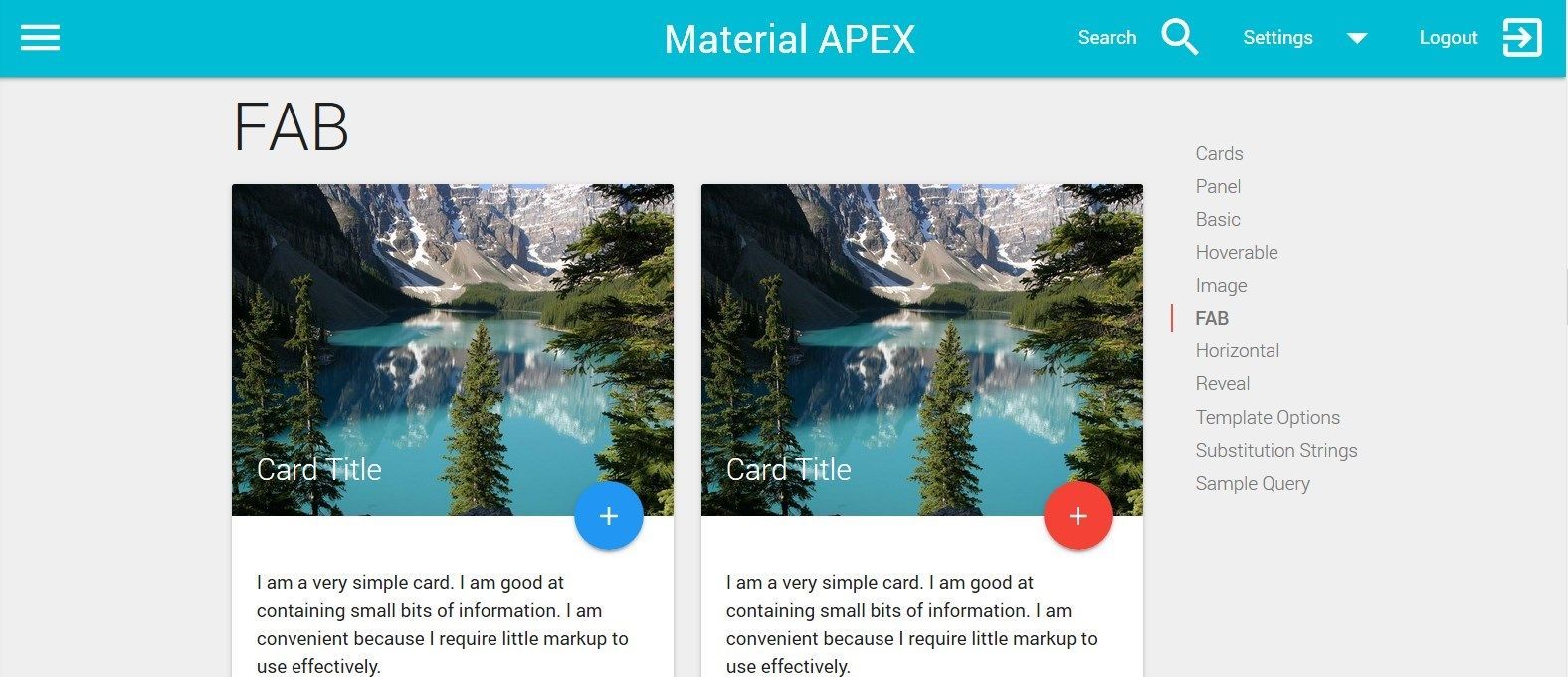Click the red plus floating action button

[1078, 516]
